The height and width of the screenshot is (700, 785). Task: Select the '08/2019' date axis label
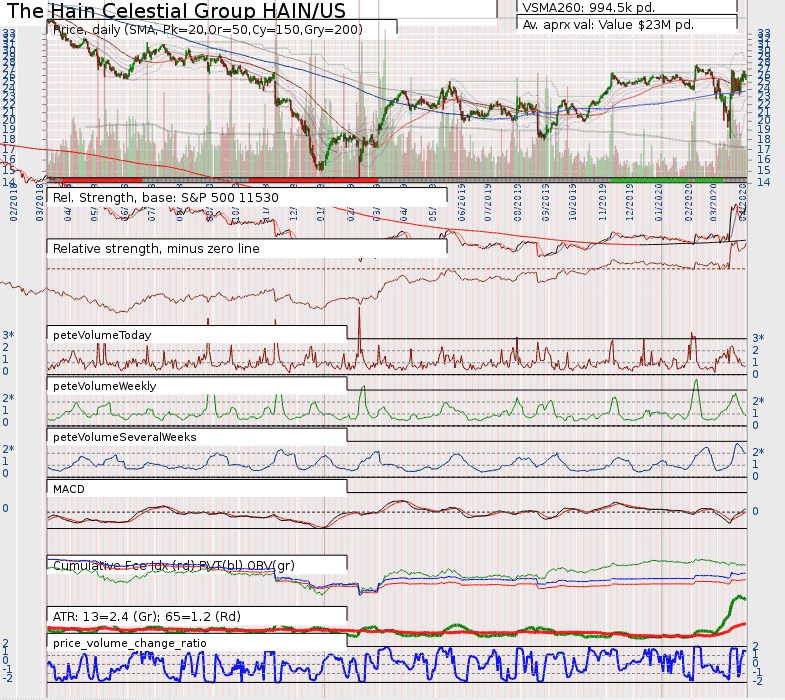click(517, 202)
